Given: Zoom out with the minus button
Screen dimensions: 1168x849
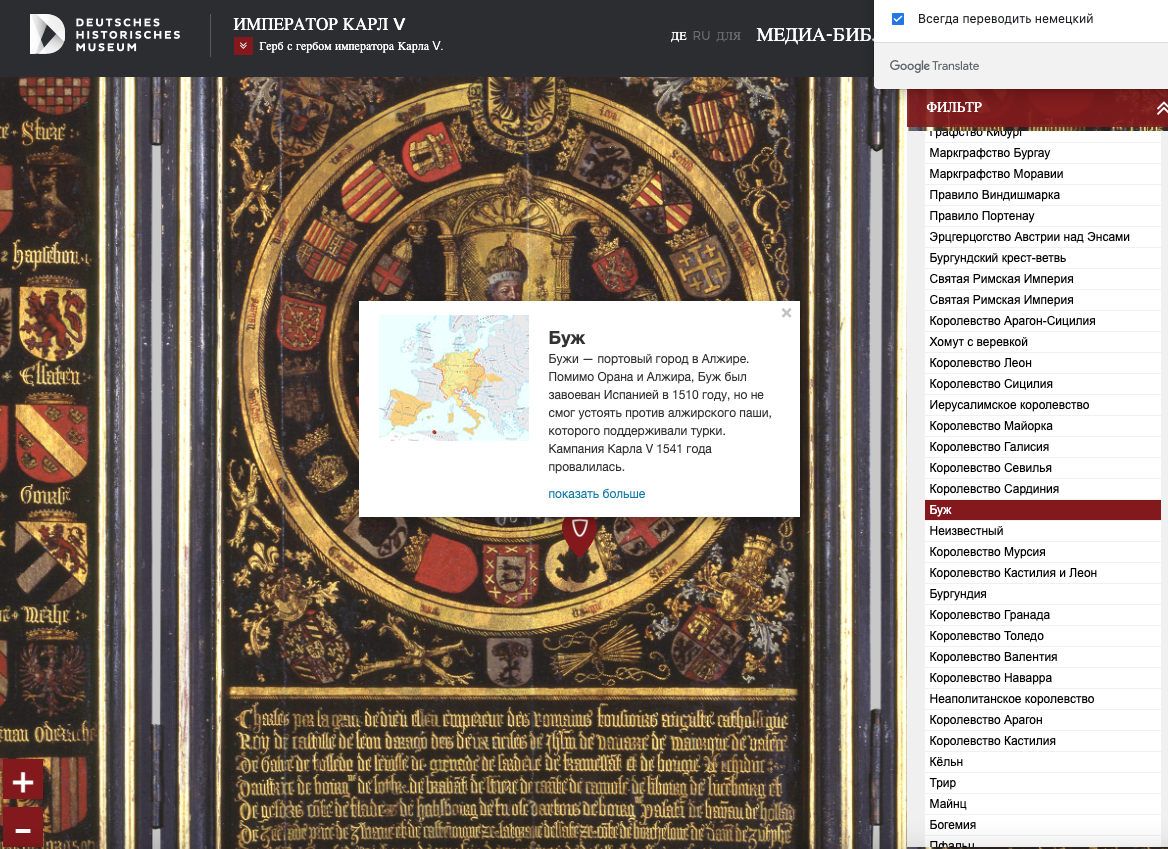Looking at the screenshot, I should pos(22,829).
